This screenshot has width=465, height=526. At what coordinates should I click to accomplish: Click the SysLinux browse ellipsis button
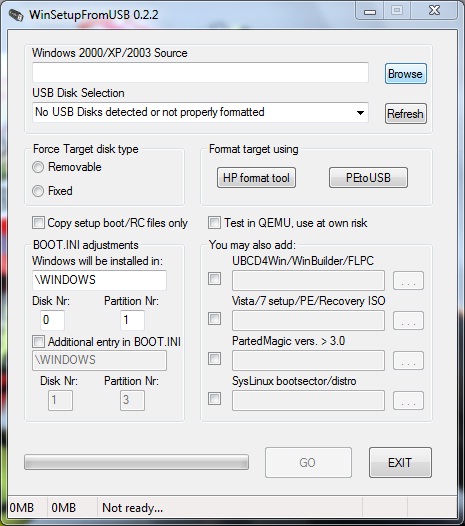(408, 401)
